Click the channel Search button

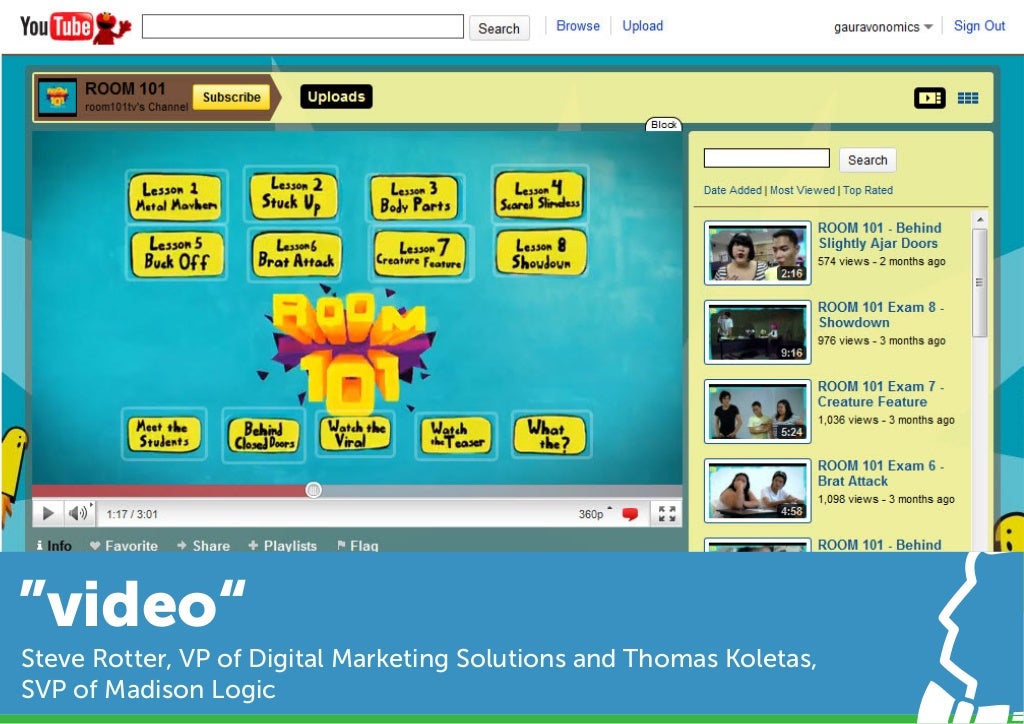[867, 160]
